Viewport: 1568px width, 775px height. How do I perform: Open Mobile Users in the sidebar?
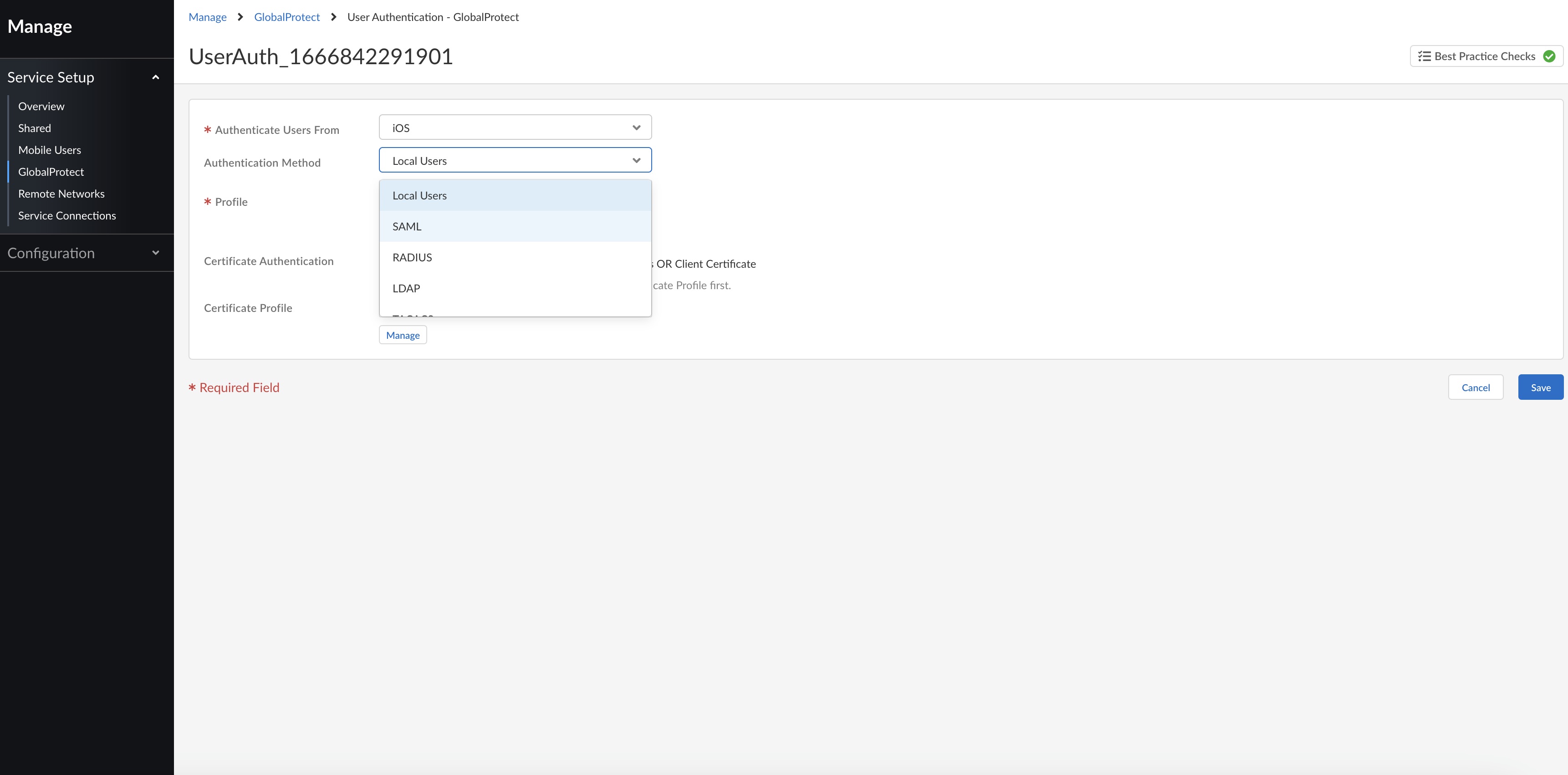coord(49,150)
